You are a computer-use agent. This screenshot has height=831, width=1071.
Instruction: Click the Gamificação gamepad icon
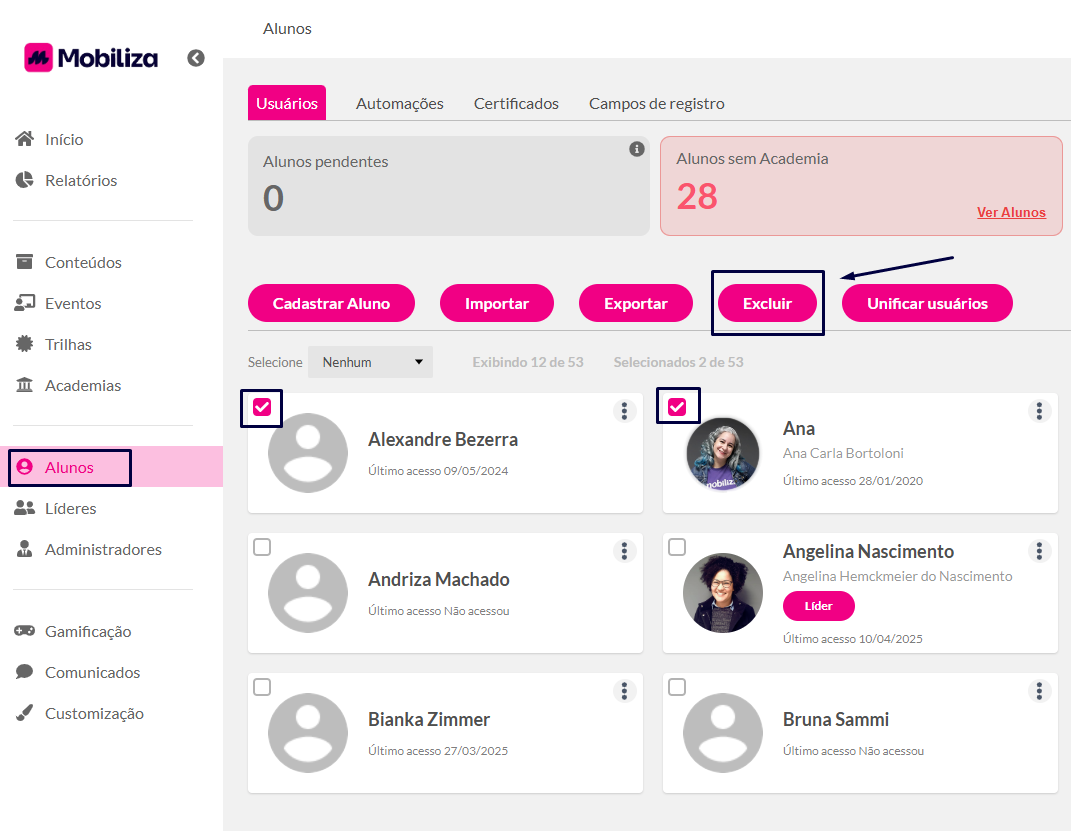(x=25, y=631)
